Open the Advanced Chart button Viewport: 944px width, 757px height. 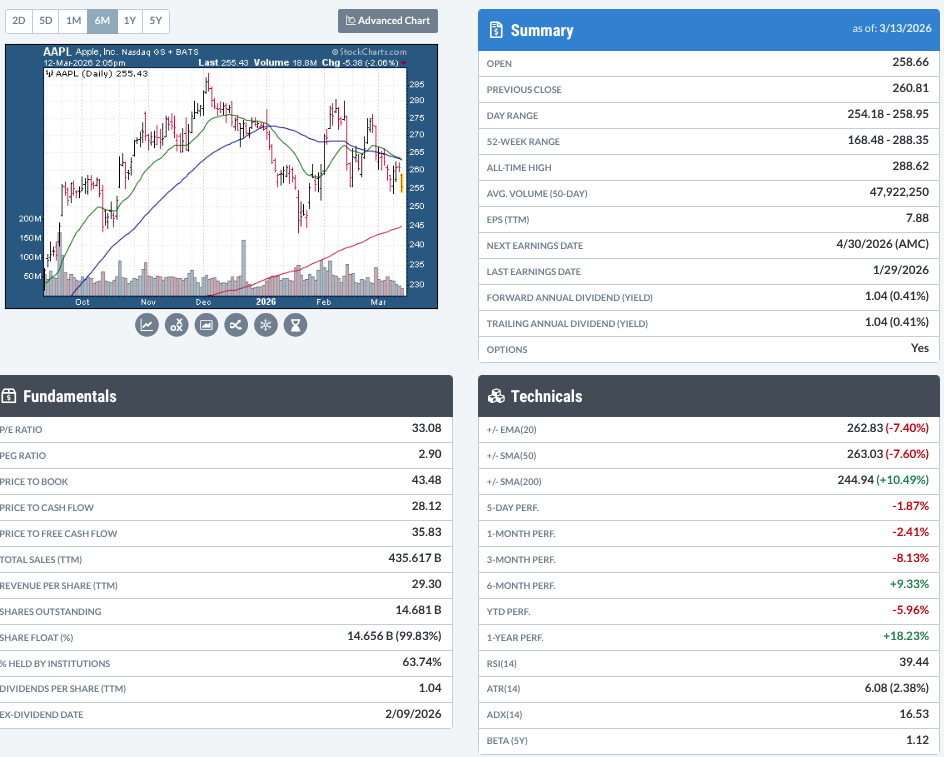388,21
